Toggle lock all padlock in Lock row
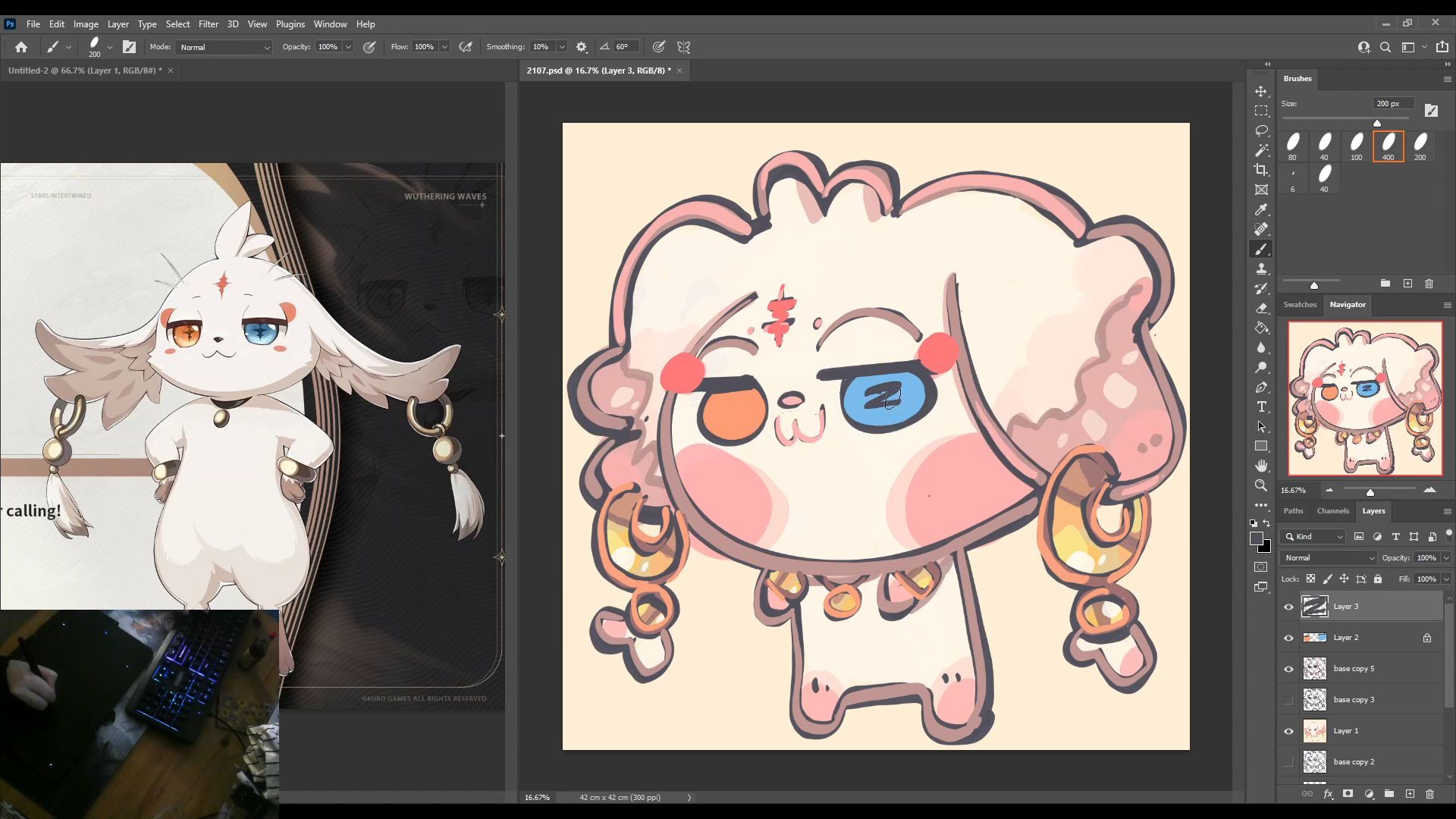The image size is (1456, 819). click(x=1378, y=579)
